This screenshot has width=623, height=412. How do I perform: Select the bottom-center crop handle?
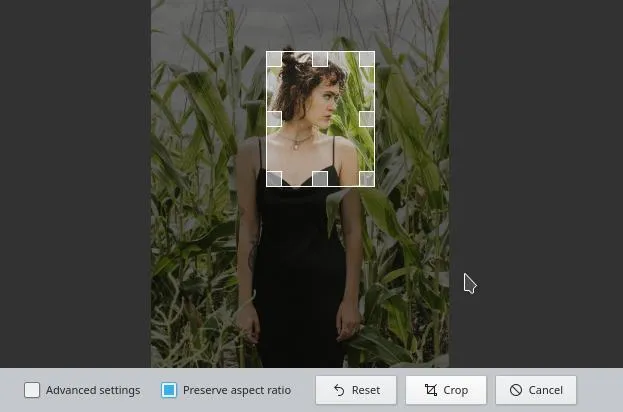coord(320,178)
